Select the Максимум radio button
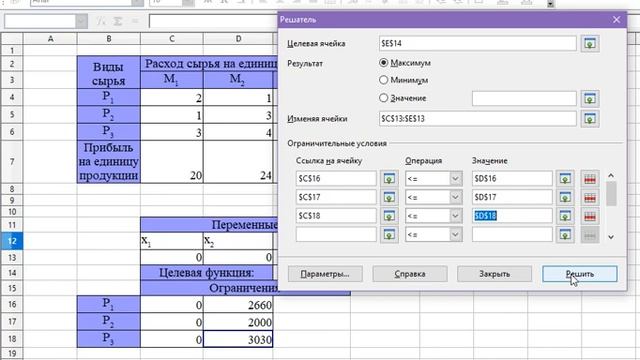The image size is (640, 360). pos(383,63)
